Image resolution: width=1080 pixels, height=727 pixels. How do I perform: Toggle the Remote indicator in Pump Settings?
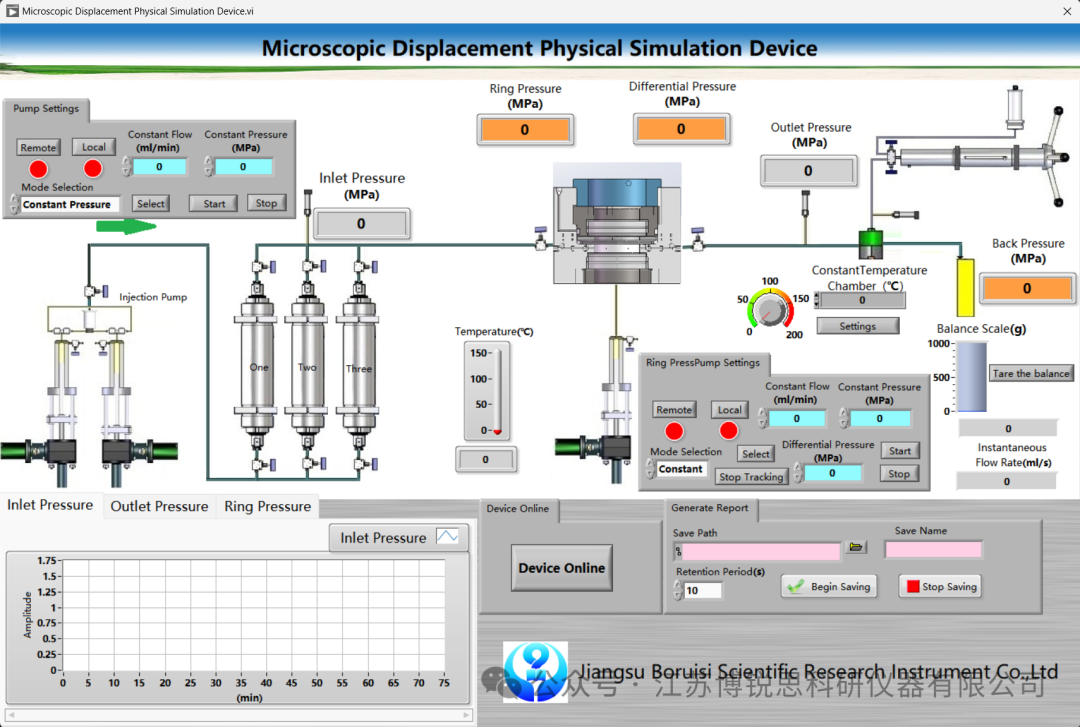tap(39, 169)
